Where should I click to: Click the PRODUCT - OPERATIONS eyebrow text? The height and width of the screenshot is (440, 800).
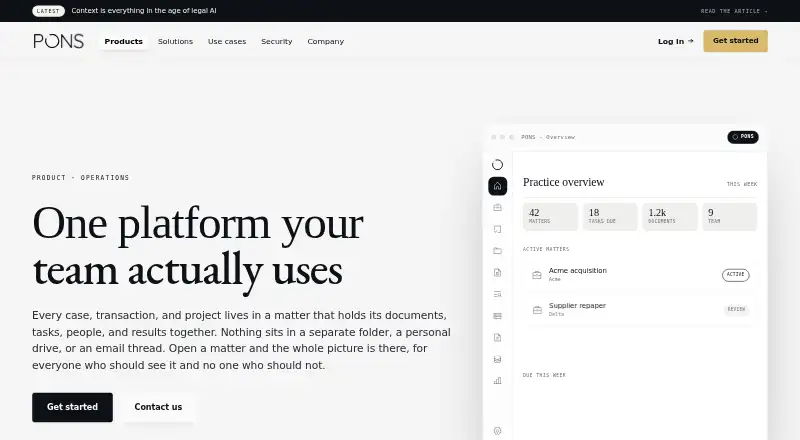[81, 178]
